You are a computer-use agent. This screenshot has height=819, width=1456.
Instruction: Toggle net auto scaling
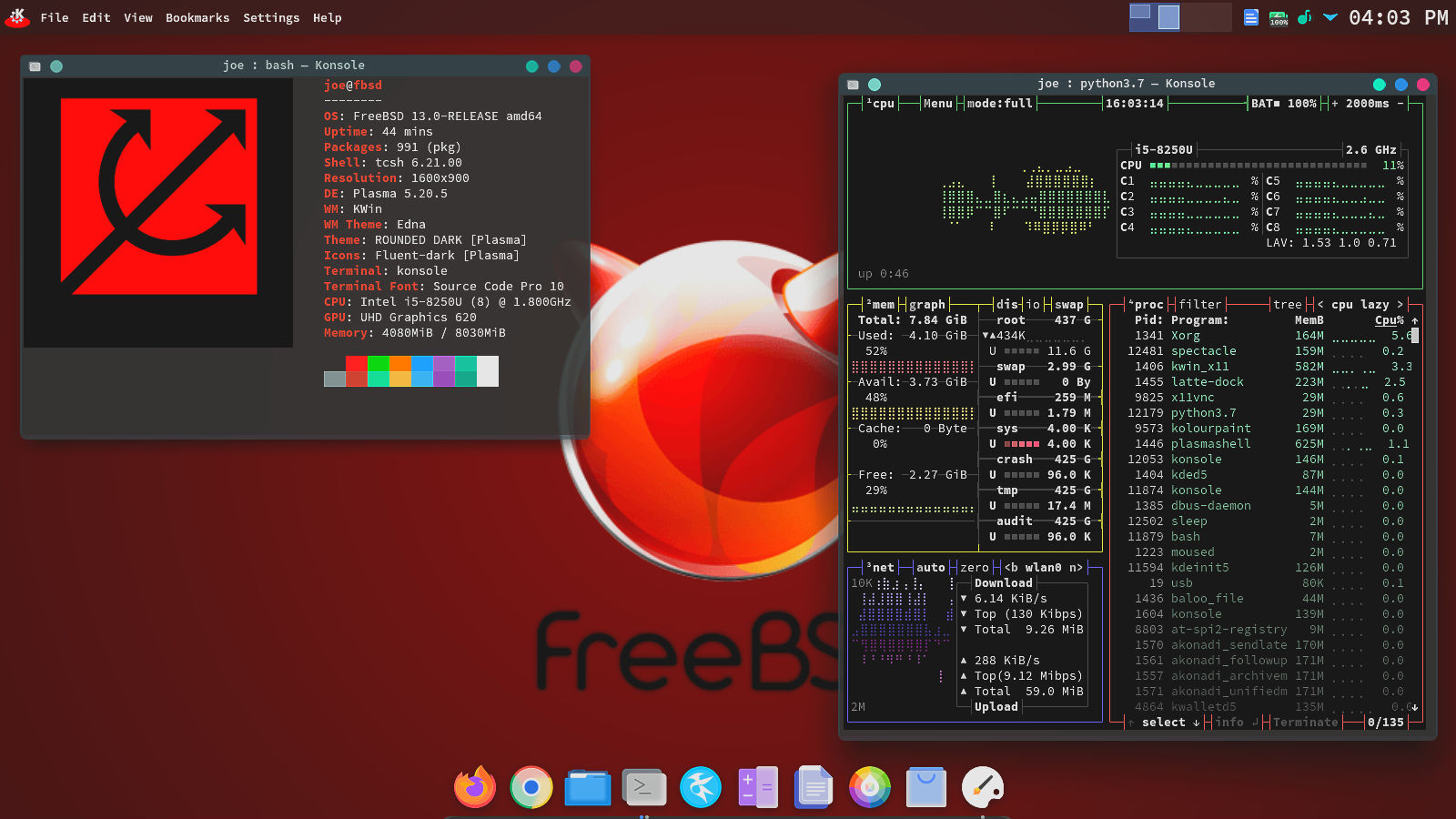point(931,568)
